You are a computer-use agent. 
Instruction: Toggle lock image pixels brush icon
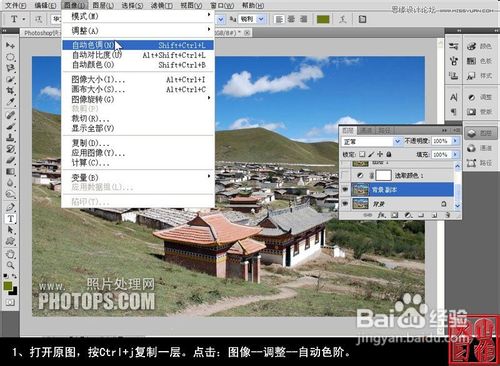[371, 154]
